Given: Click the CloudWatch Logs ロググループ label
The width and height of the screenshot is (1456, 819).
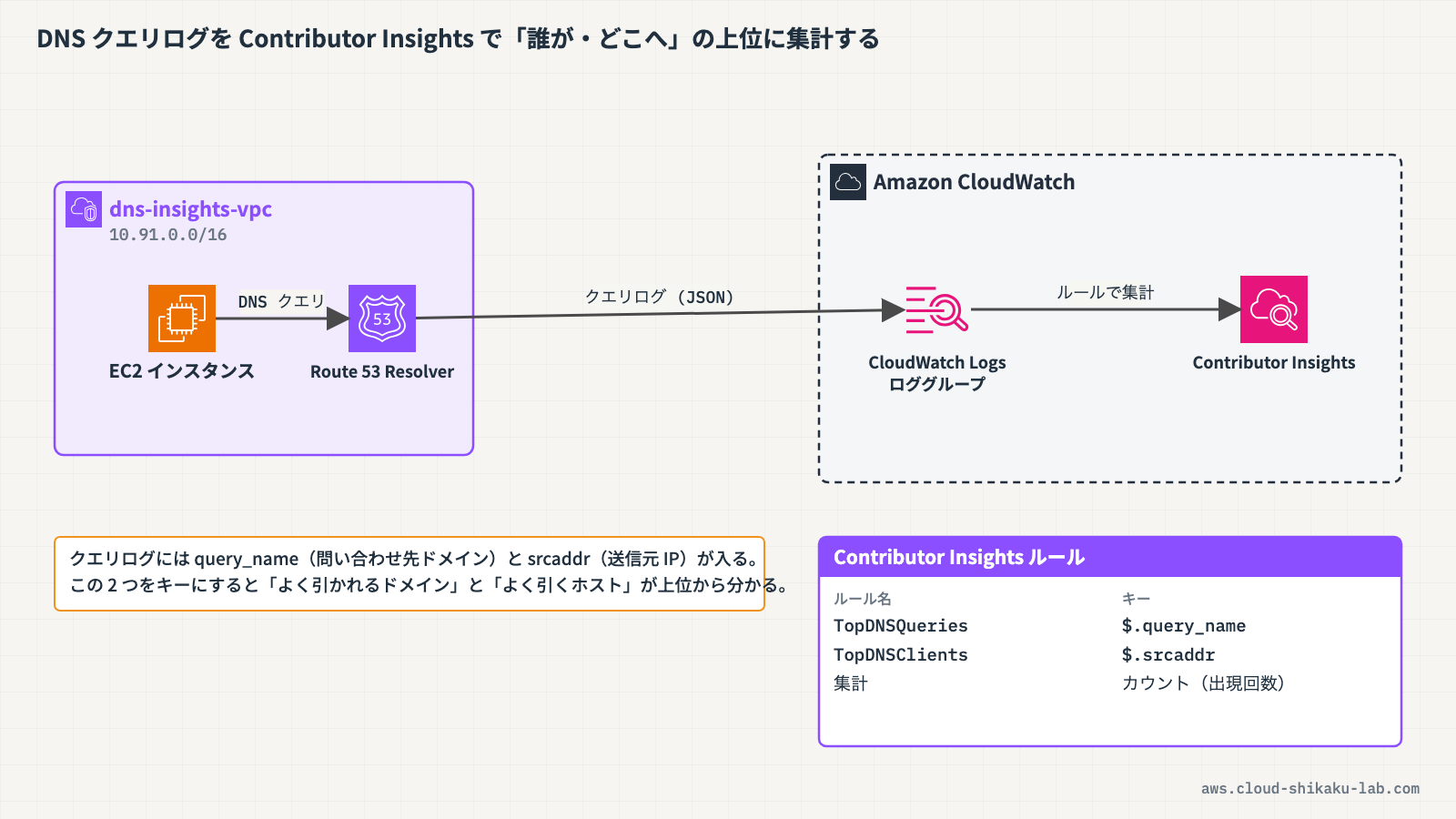Looking at the screenshot, I should (x=937, y=373).
